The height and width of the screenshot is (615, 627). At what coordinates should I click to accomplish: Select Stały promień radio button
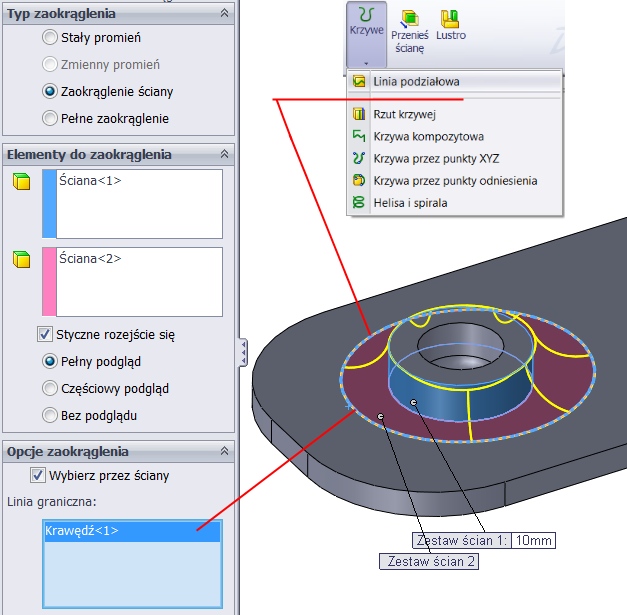[50, 37]
